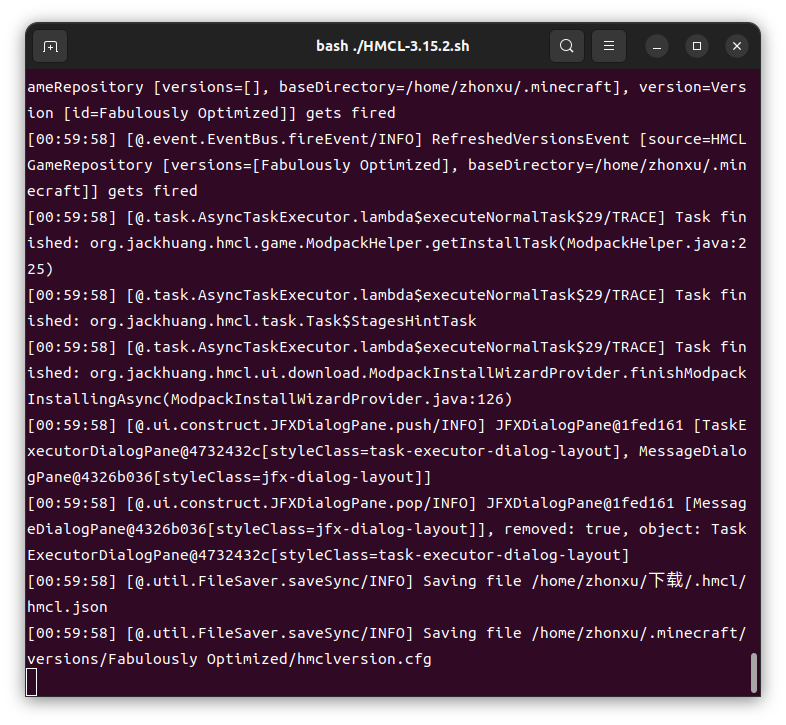
Task: Click the title "bash ./HMCL-3.15.2.sh"
Action: [x=392, y=46]
